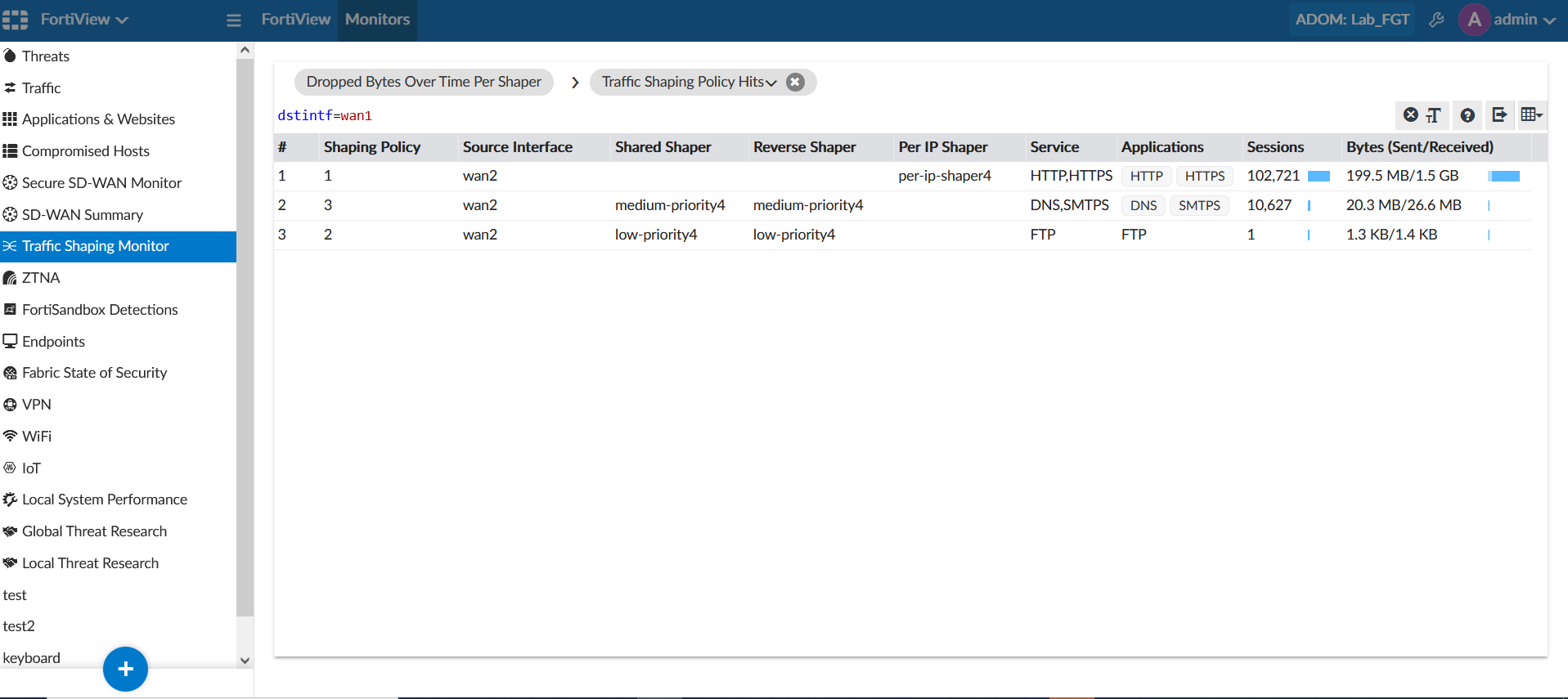Open help with the question mark icon
Image resolution: width=1568 pixels, height=699 pixels.
1467,115
